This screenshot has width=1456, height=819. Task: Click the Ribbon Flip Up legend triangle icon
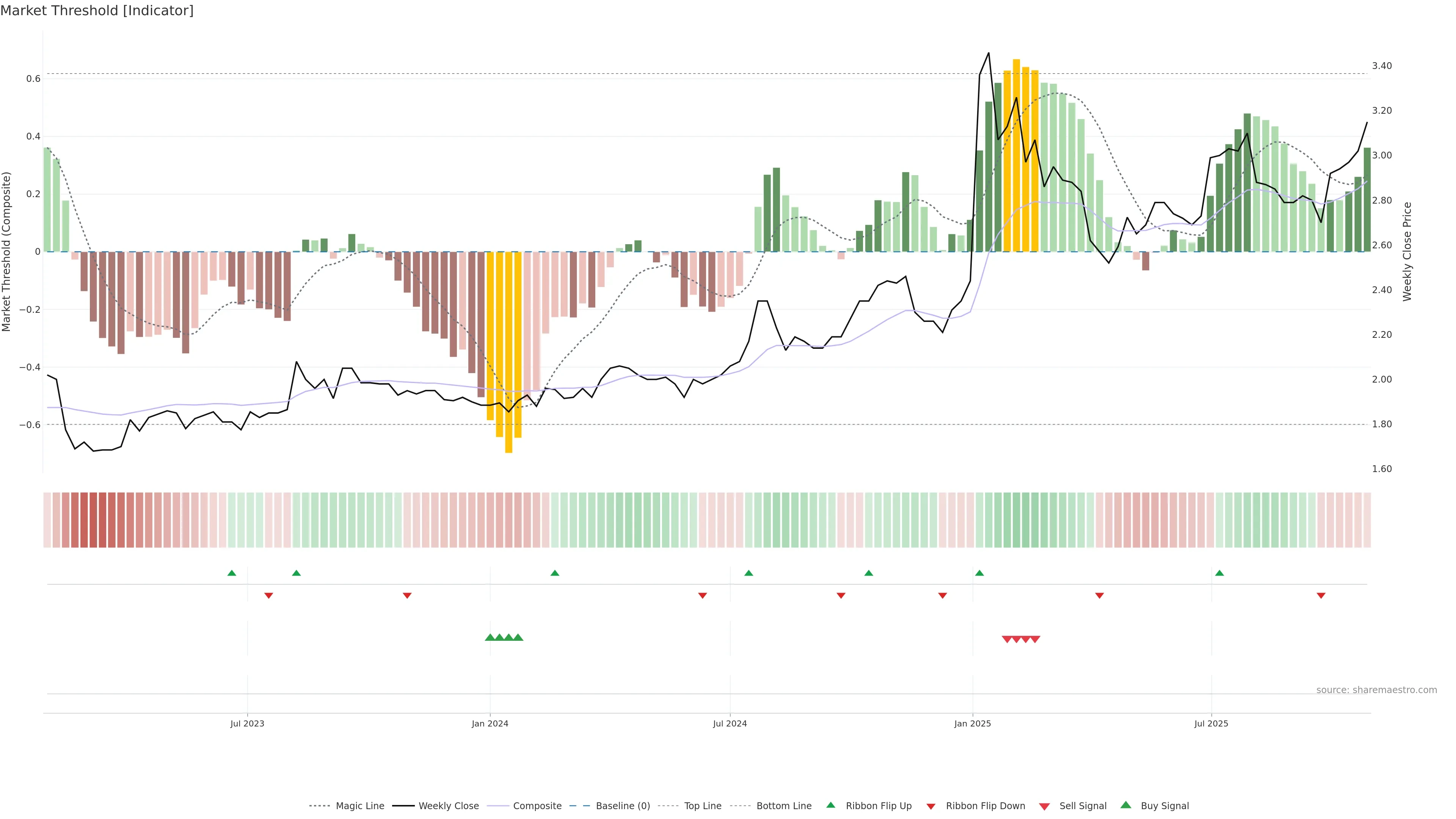[830, 805]
